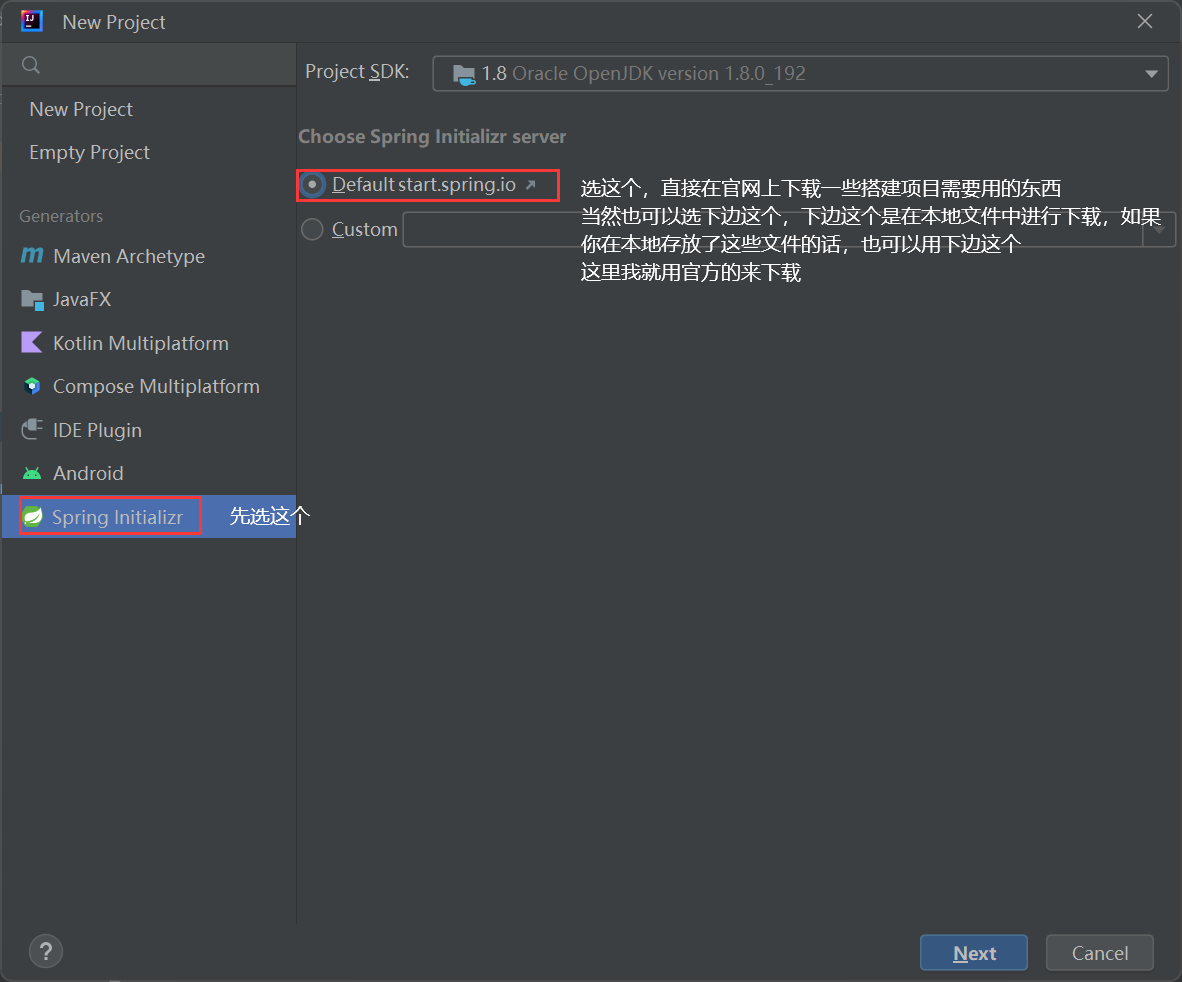Screen dimensions: 1182x982
Task: Select the Custom server radio button
Action: pos(312,229)
